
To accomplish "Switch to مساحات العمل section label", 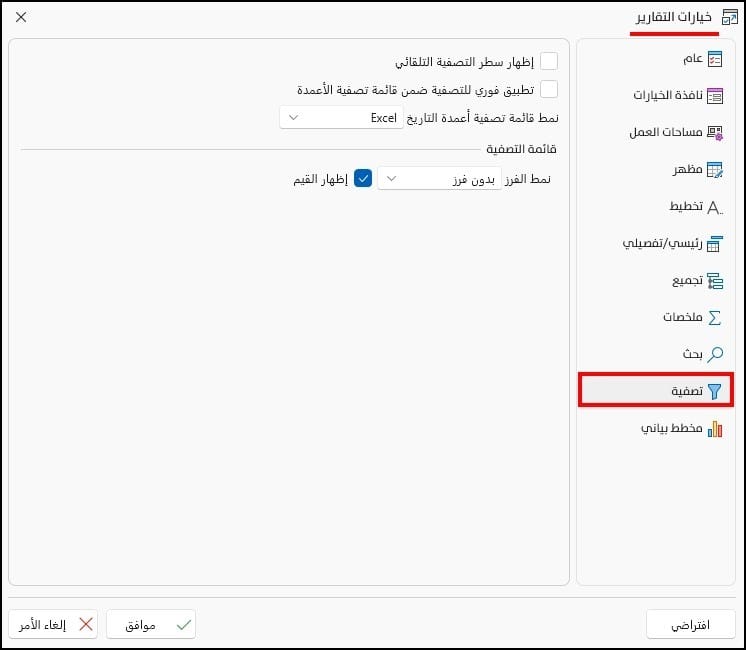I will pos(666,132).
